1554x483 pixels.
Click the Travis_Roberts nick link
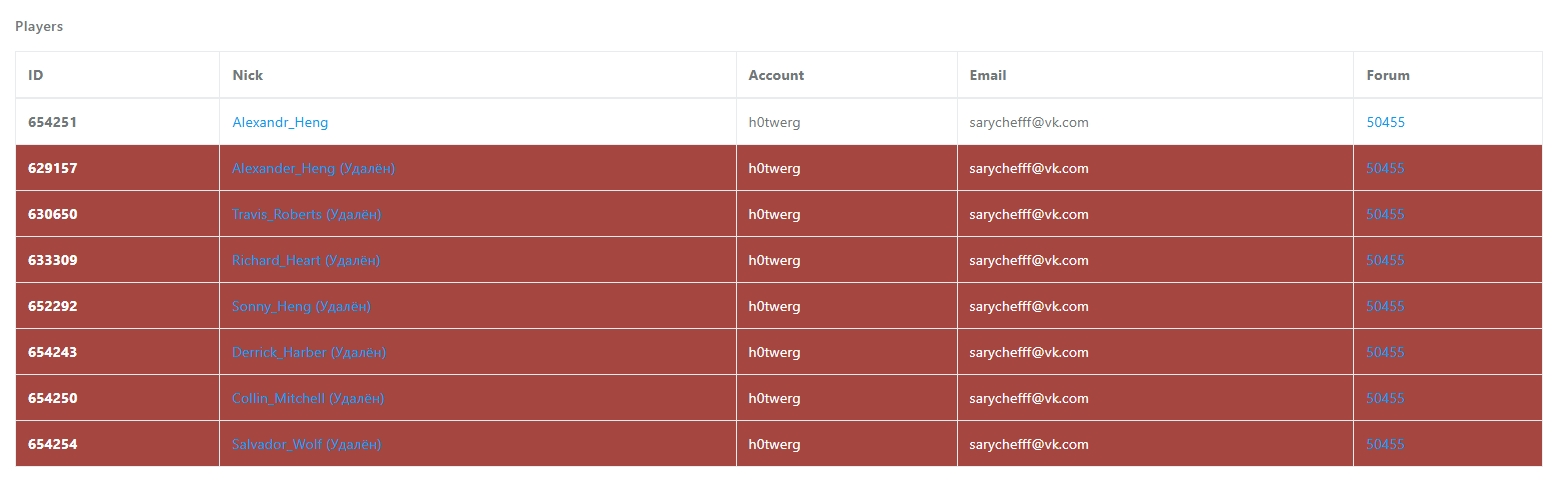[306, 214]
